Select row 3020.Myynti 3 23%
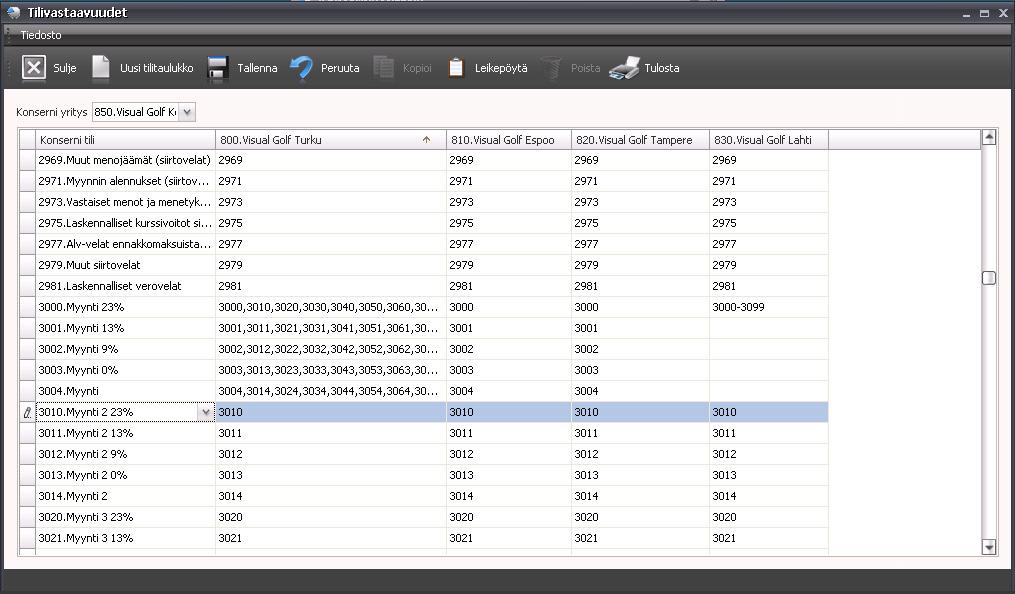 423,518
